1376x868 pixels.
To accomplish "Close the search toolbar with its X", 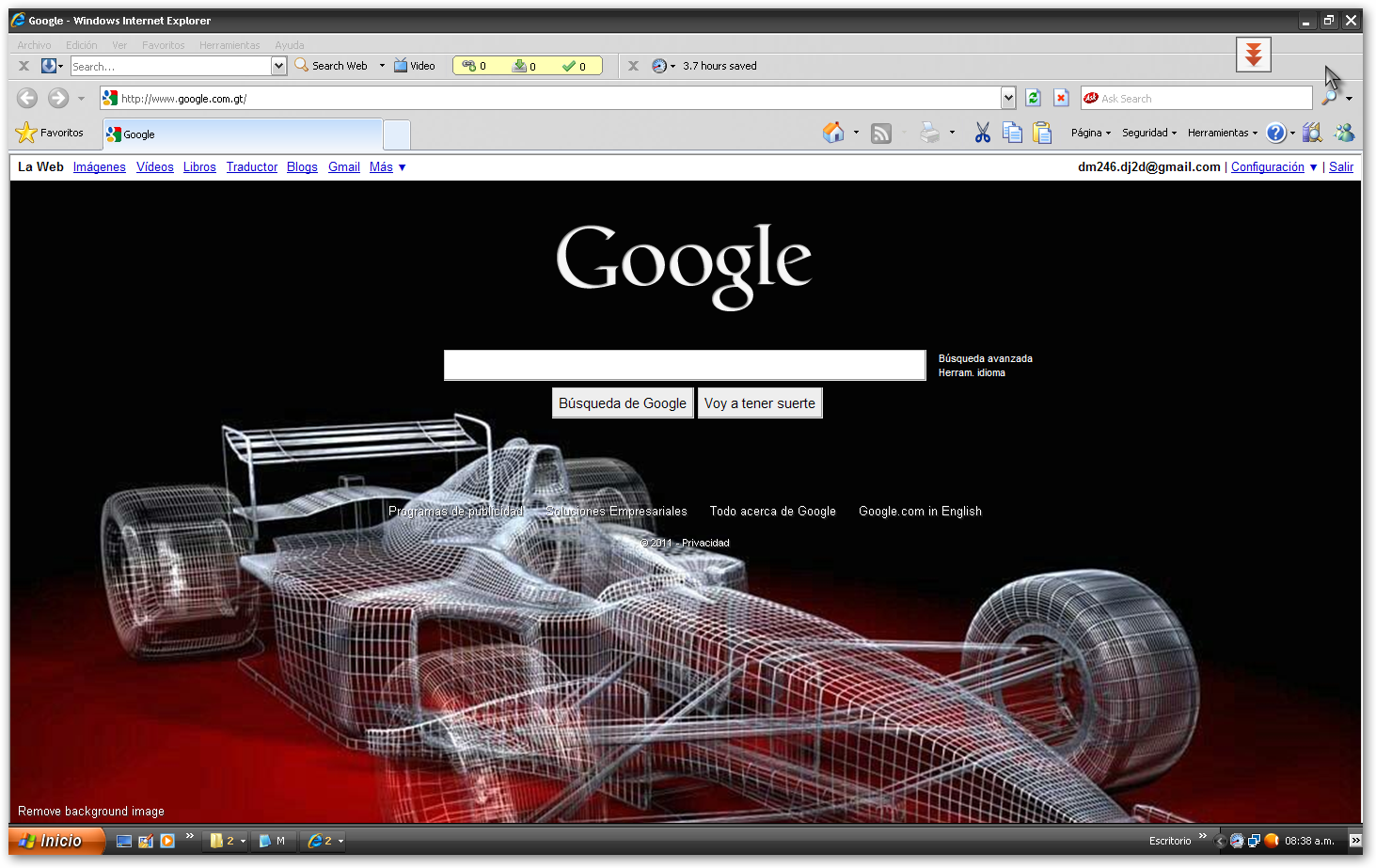I will point(24,66).
